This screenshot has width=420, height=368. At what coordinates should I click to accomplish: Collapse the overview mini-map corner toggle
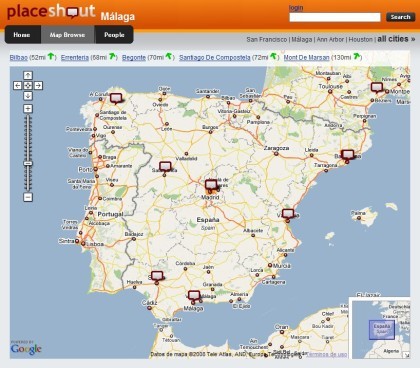pyautogui.click(x=406, y=355)
